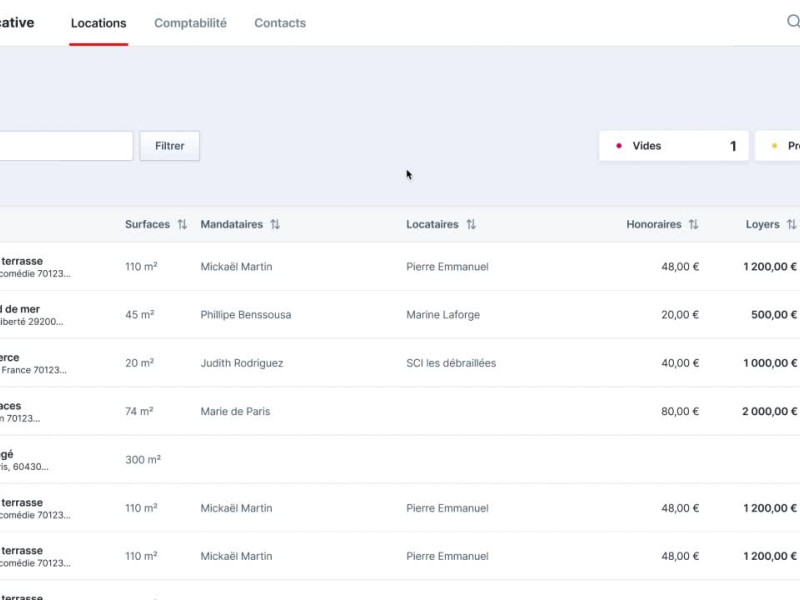Select locataire Marine Laforge

[443, 315]
